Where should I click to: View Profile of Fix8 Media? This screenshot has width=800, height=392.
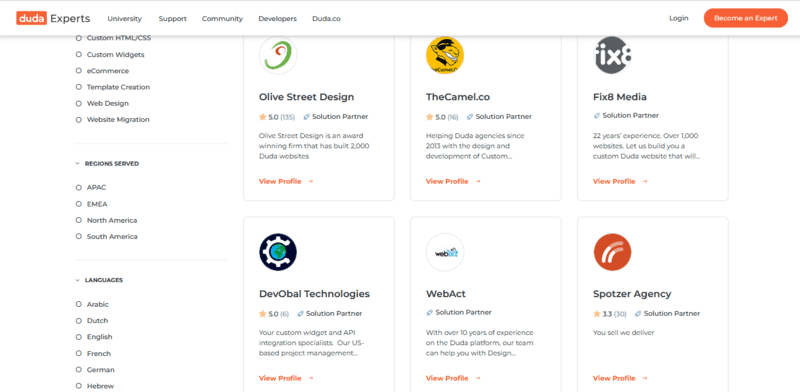620,182
